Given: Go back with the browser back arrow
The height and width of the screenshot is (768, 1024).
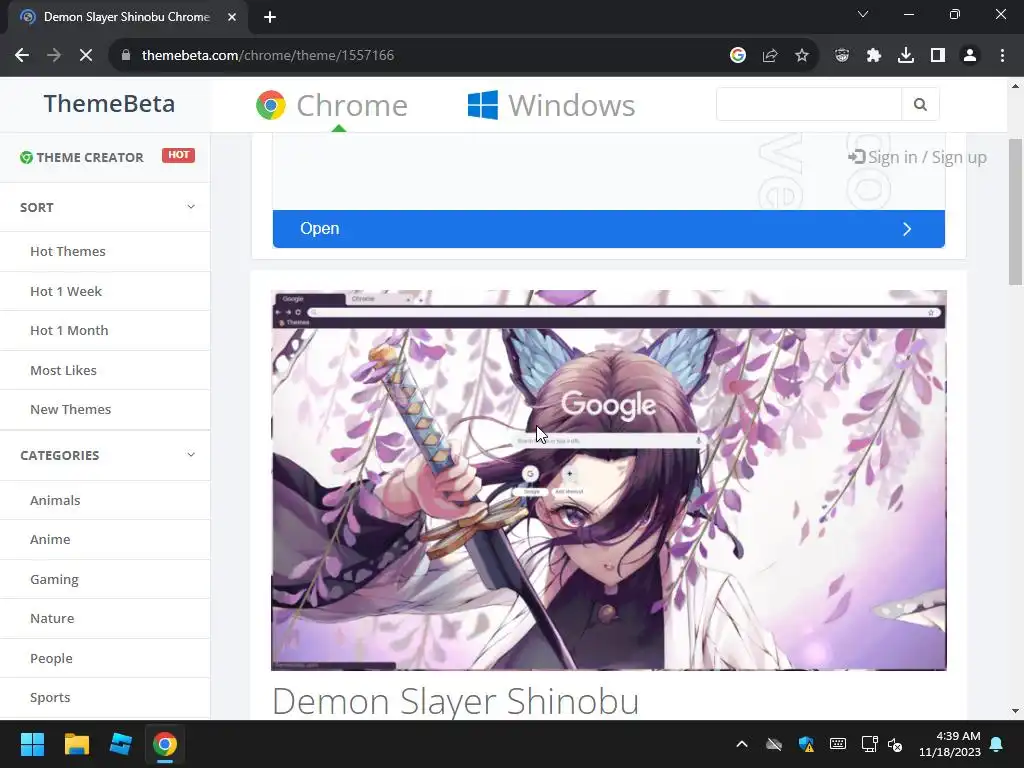Looking at the screenshot, I should (x=22, y=56).
